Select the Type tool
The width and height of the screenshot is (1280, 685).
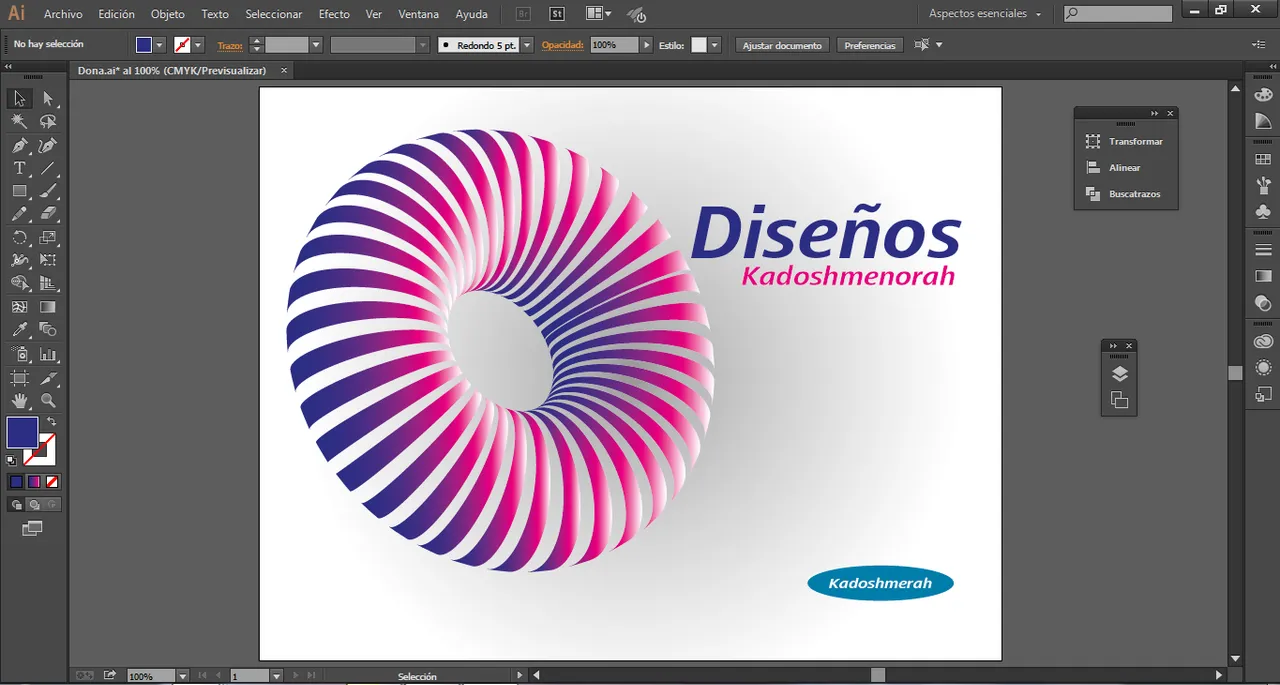[x=19, y=168]
